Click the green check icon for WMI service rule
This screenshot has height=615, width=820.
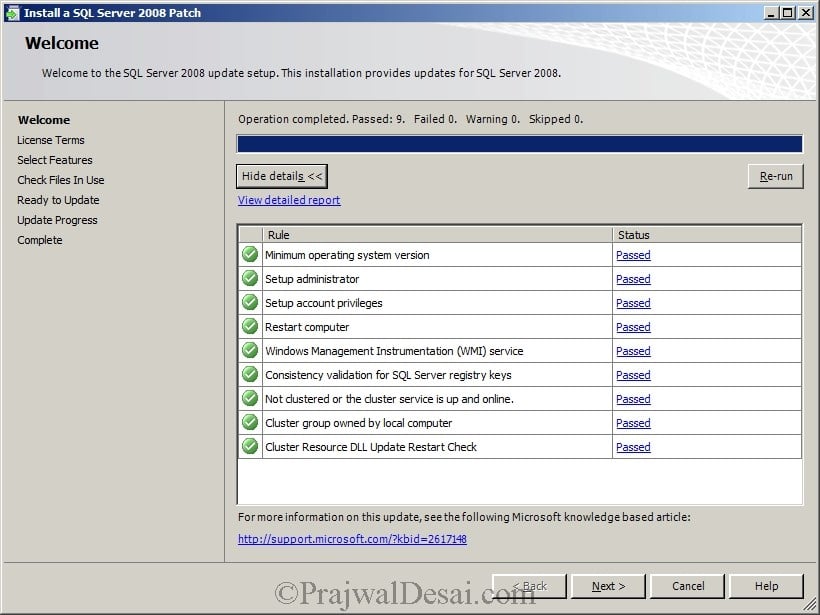[x=250, y=350]
